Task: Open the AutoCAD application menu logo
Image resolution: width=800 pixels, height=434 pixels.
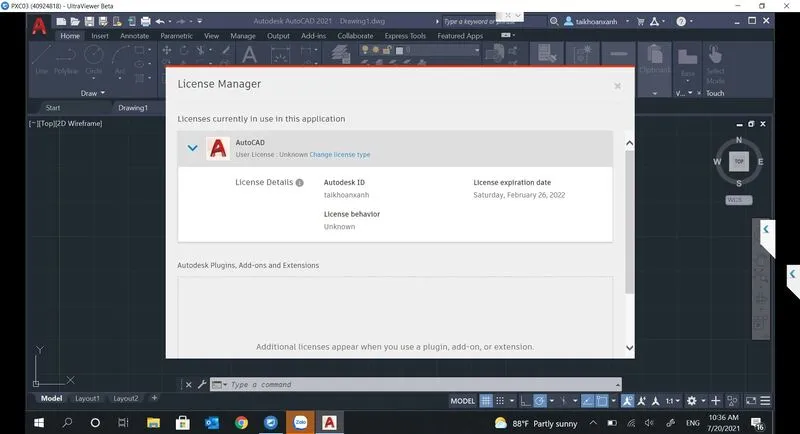Action: (39, 26)
